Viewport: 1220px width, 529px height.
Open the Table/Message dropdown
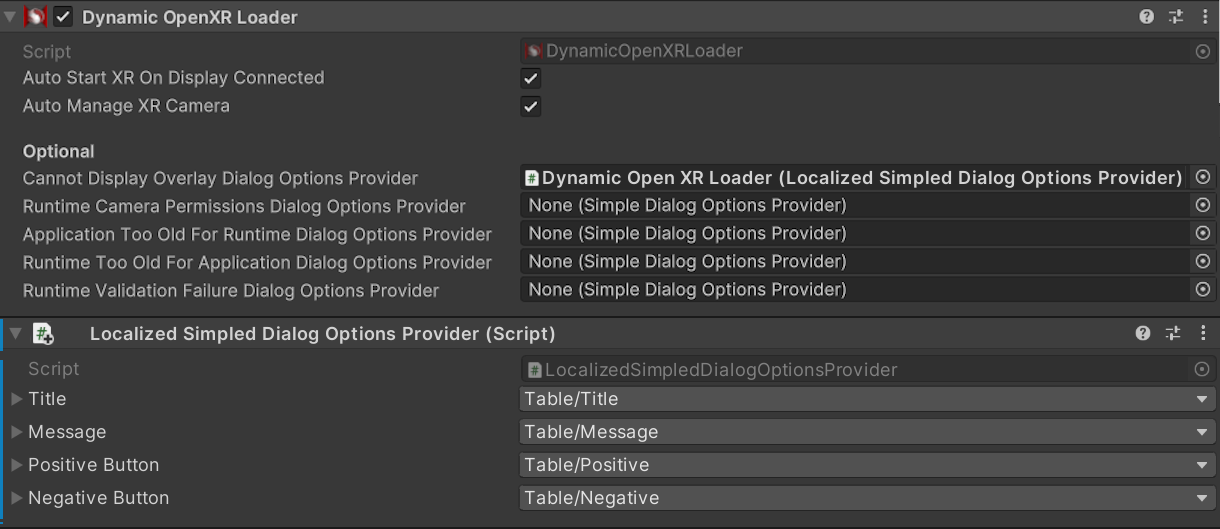point(867,432)
